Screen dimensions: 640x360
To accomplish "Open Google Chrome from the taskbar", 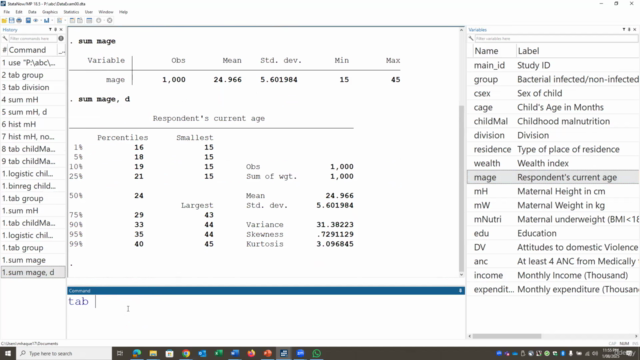I will 186,353.
